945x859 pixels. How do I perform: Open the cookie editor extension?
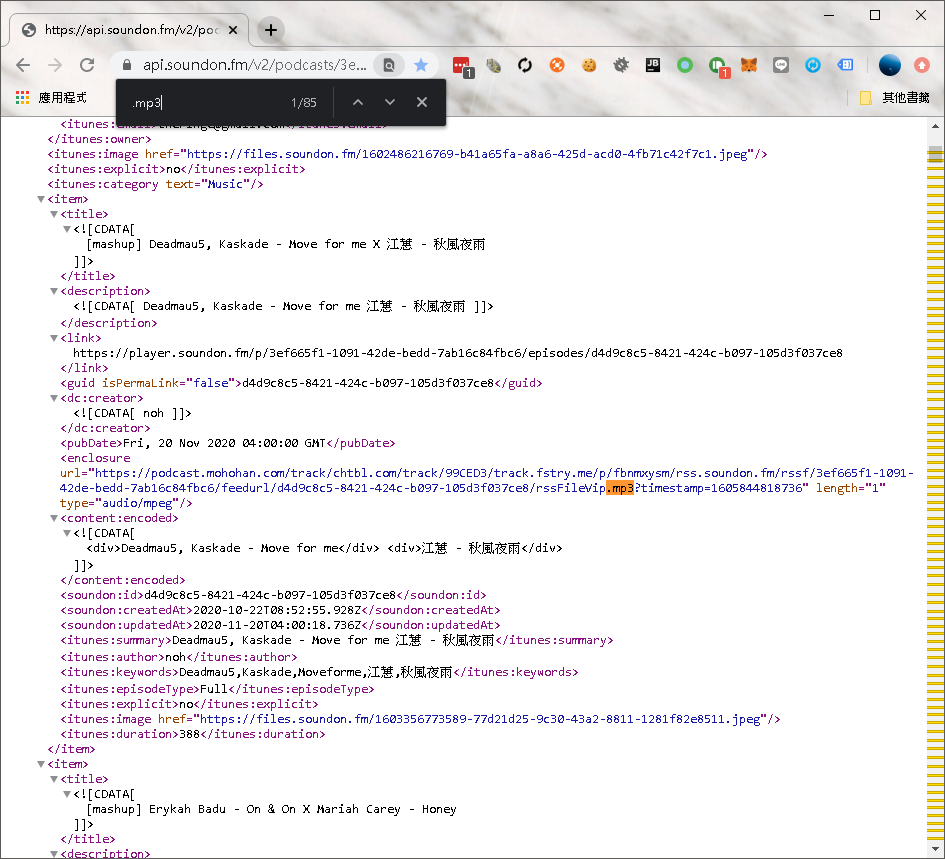pyautogui.click(x=589, y=65)
